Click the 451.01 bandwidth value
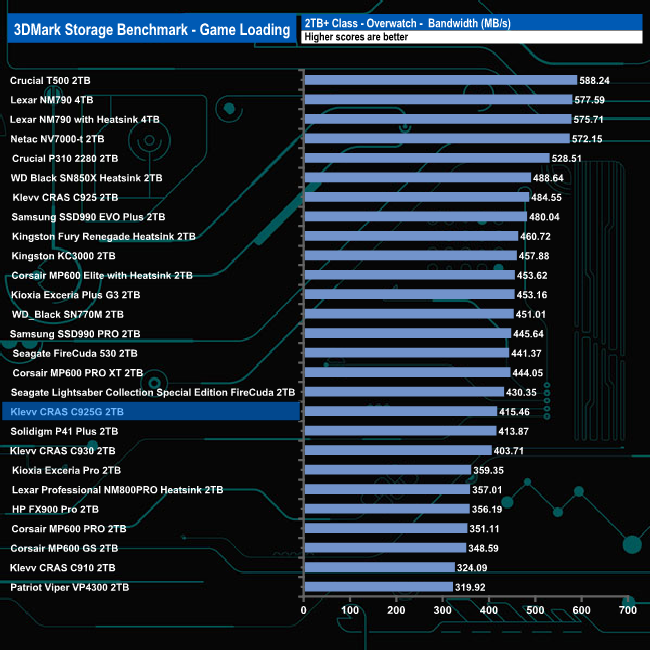 point(531,314)
